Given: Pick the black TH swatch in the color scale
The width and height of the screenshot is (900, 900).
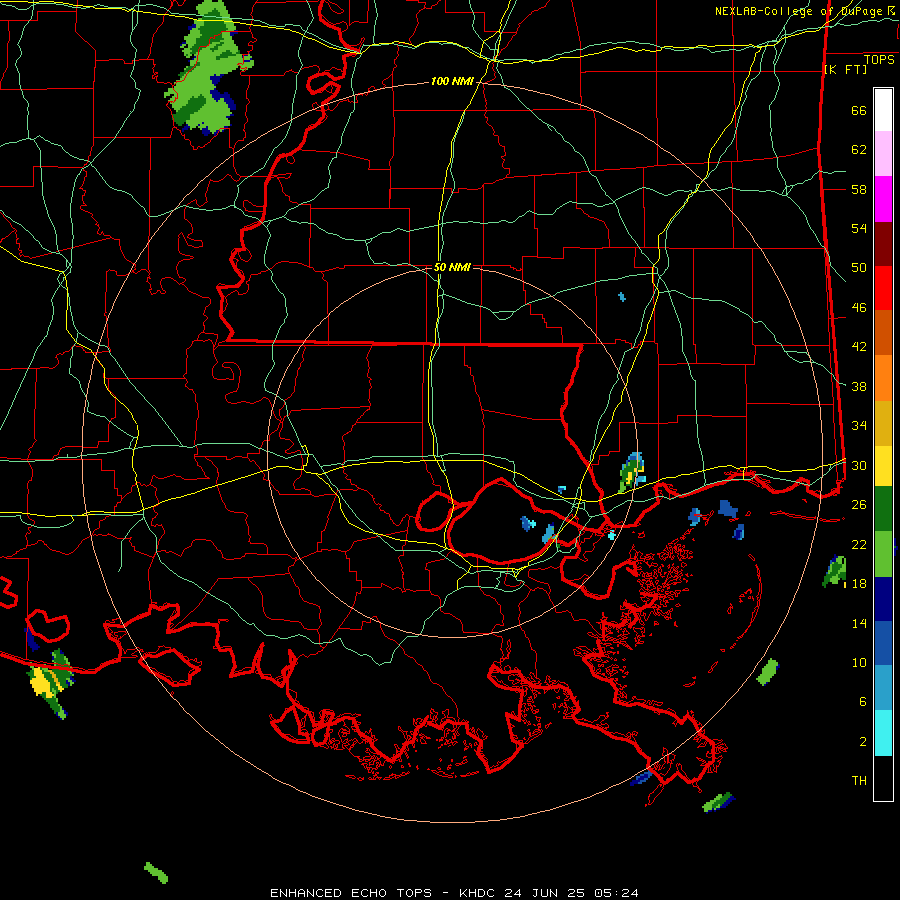Looking at the screenshot, I should click(883, 778).
